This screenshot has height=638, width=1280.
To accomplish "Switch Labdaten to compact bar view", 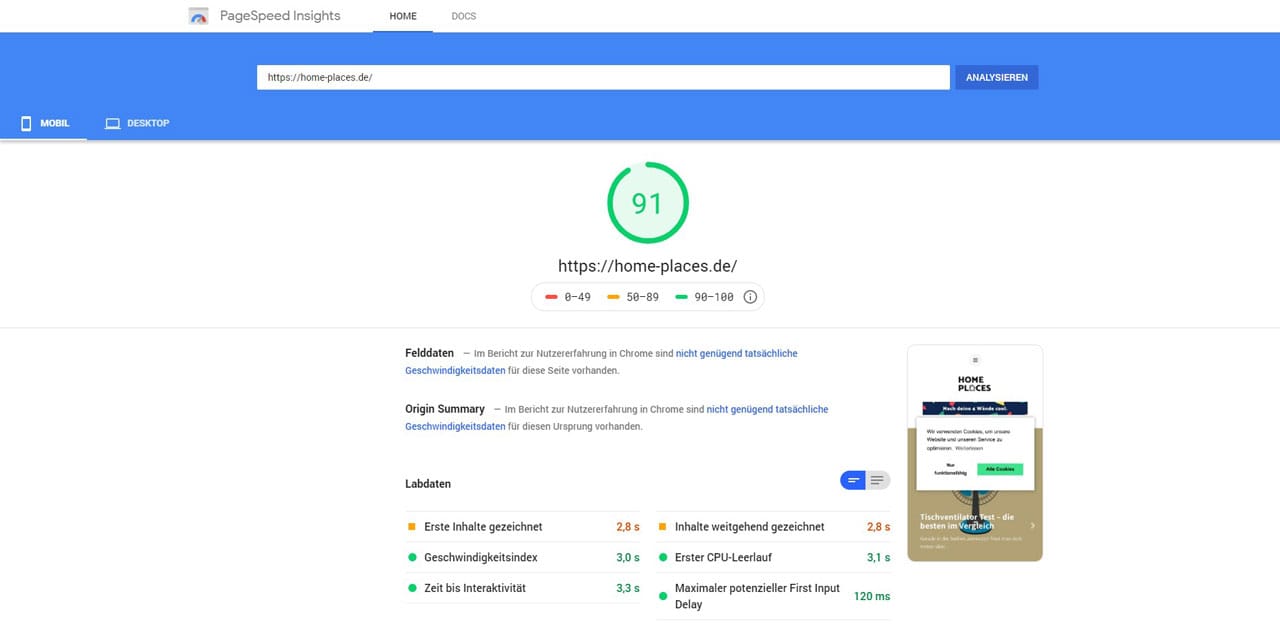I will tap(853, 481).
